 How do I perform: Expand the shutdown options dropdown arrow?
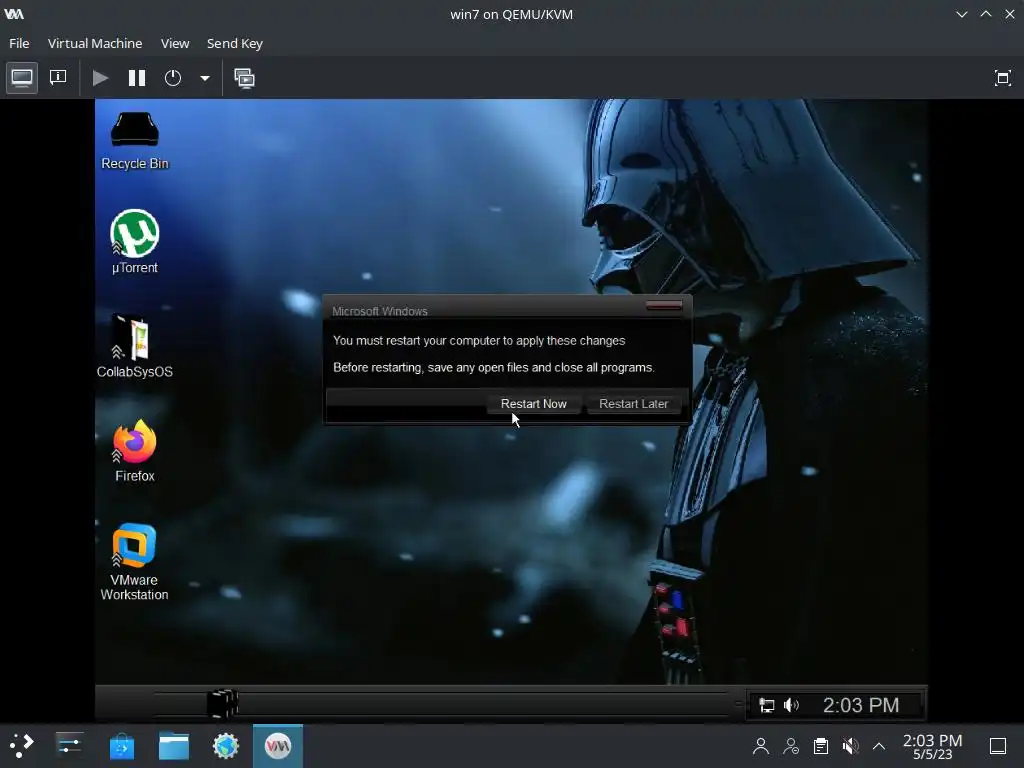point(204,78)
